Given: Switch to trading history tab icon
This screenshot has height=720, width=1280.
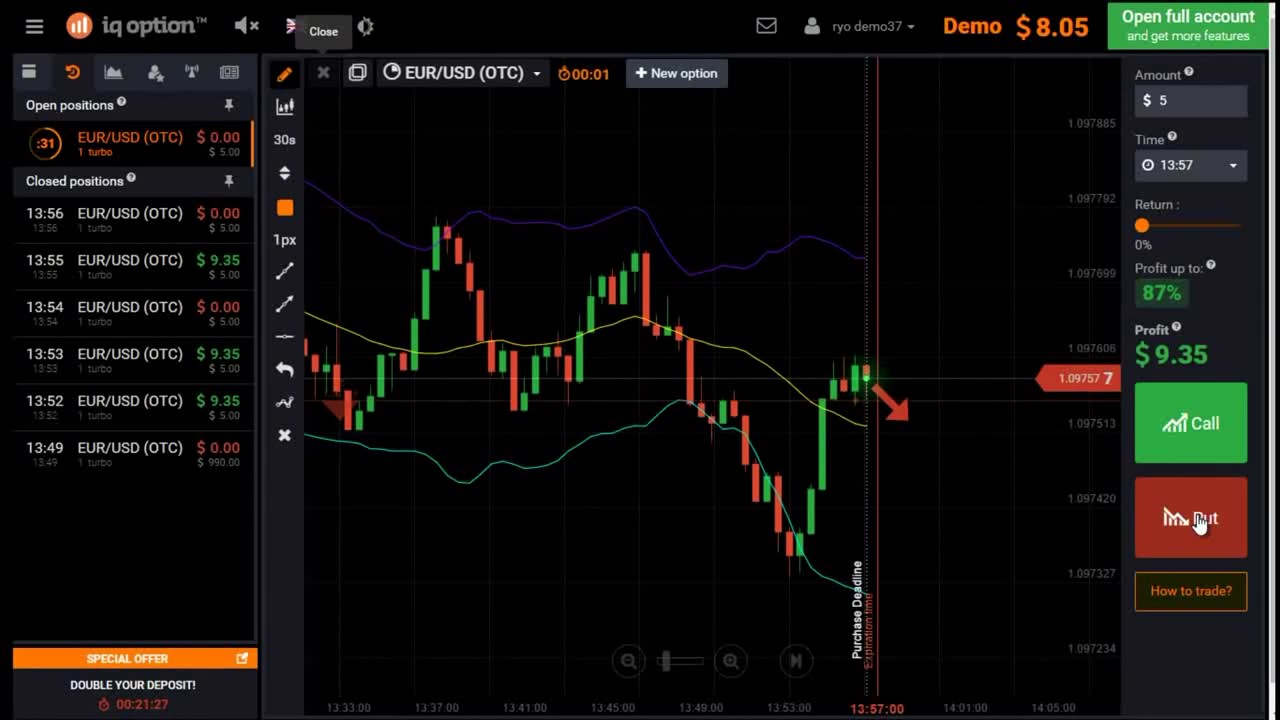Looking at the screenshot, I should click(72, 72).
